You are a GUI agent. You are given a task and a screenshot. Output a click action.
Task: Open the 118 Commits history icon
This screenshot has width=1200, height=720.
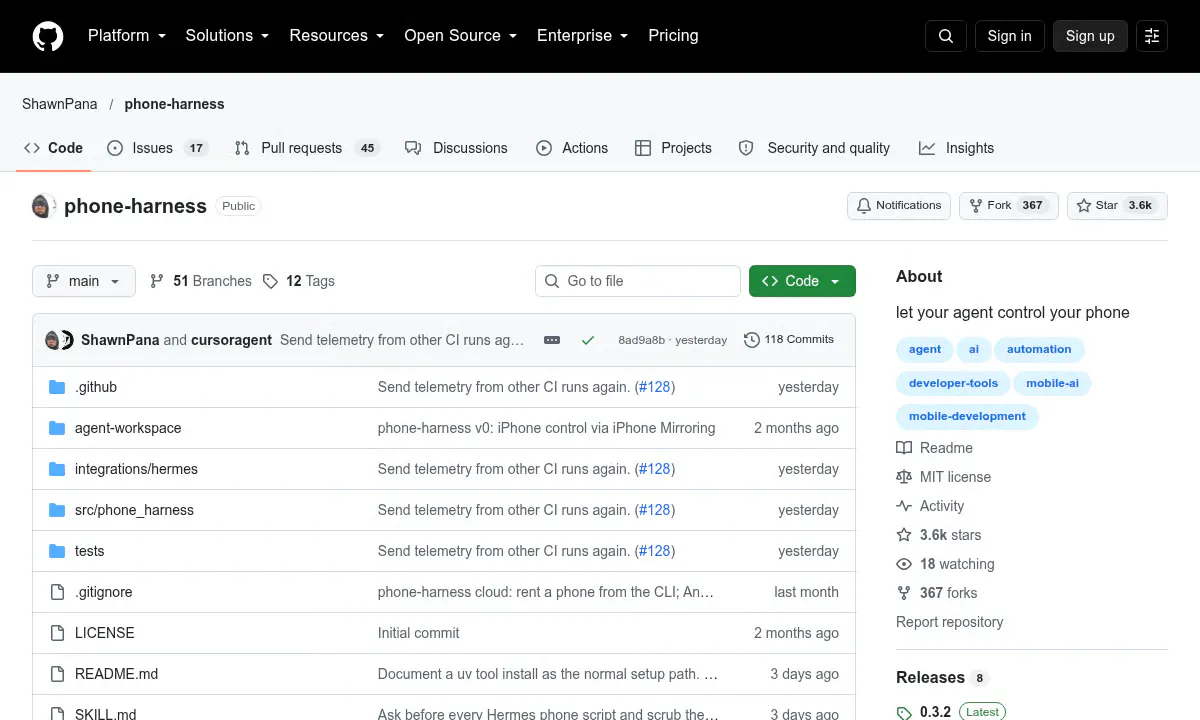(x=752, y=340)
